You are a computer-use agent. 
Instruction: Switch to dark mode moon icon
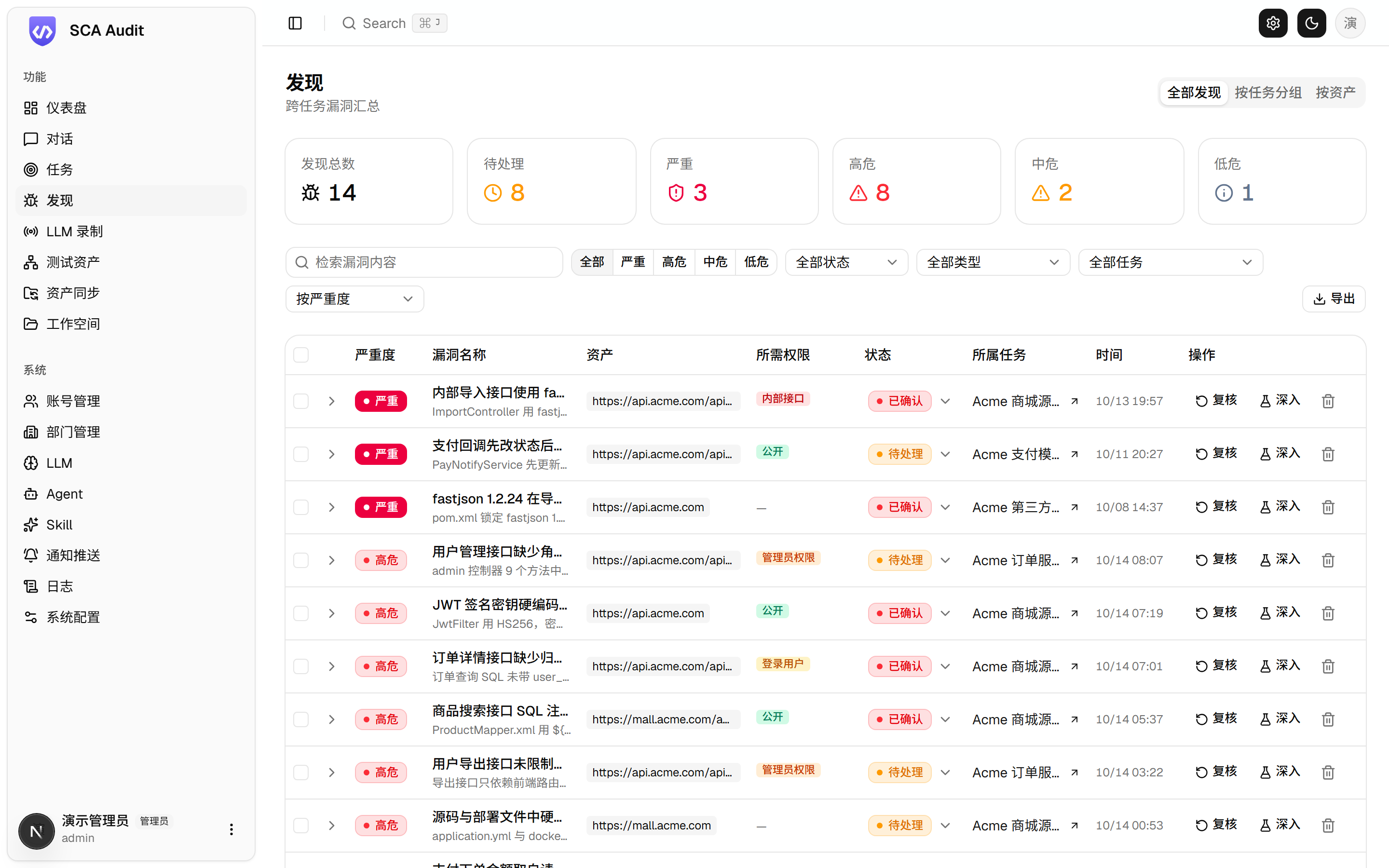pos(1311,23)
